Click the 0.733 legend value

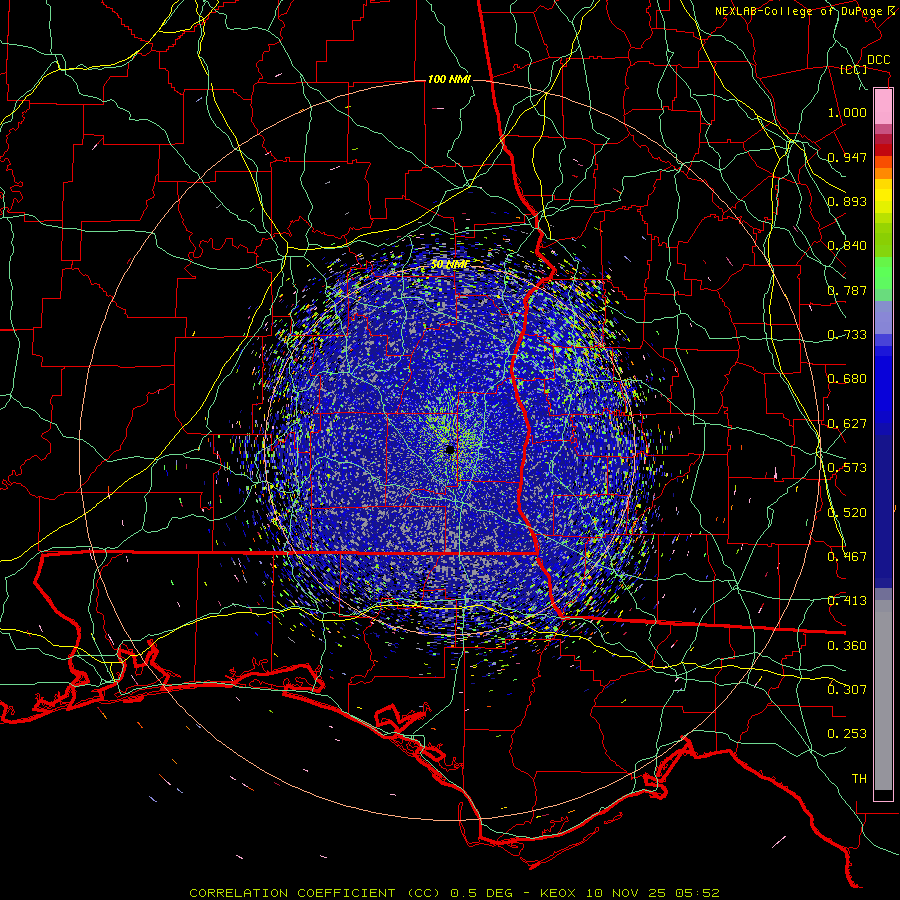pyautogui.click(x=847, y=335)
